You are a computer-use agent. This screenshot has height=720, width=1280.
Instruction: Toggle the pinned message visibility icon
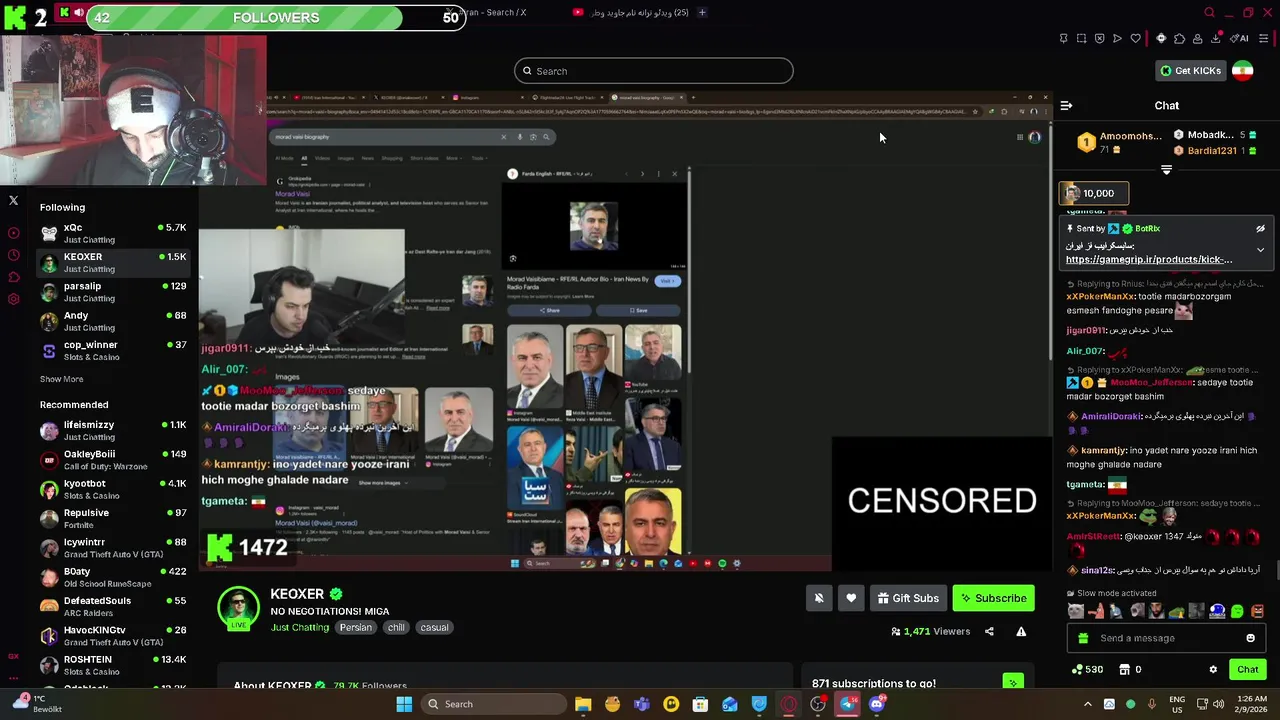(1260, 228)
